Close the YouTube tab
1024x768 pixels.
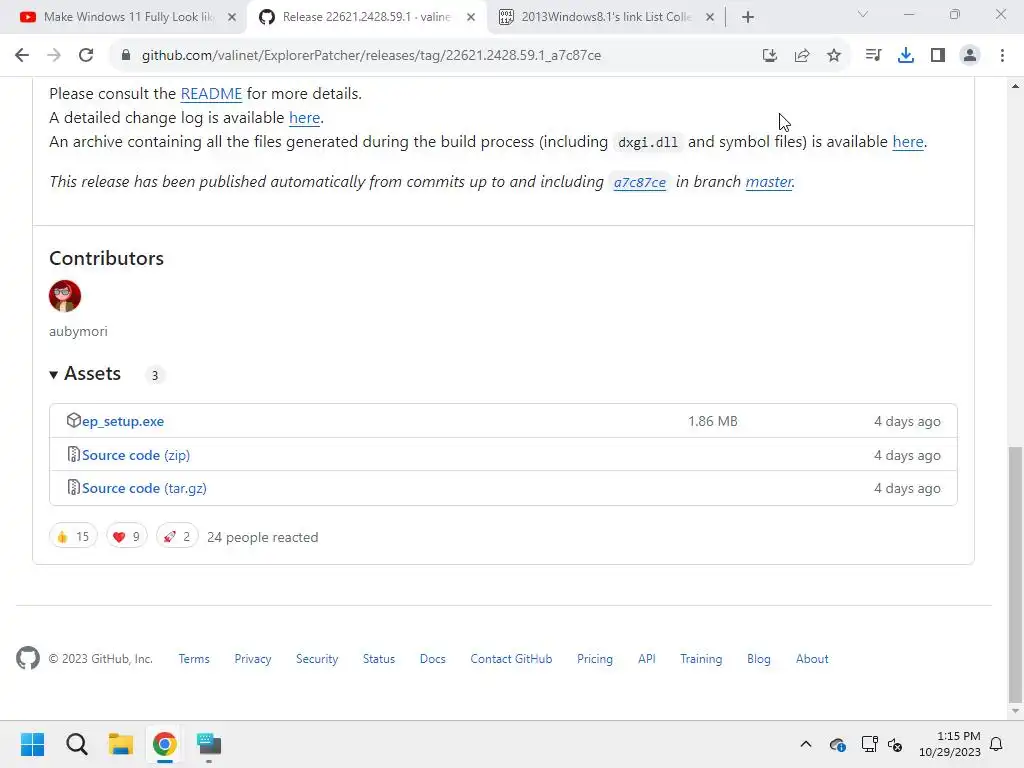pos(232,17)
